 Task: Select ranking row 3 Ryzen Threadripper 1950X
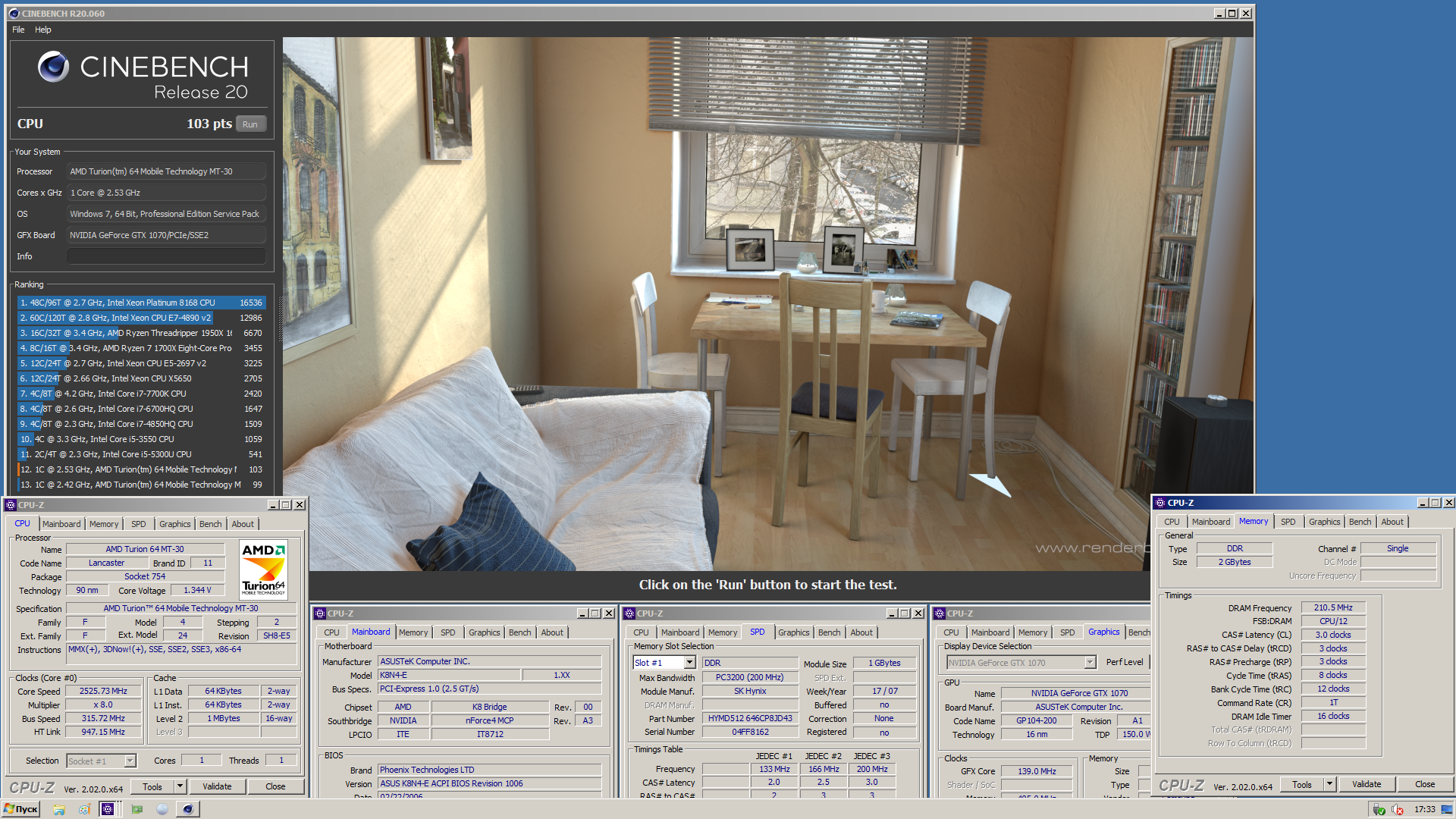tap(141, 333)
